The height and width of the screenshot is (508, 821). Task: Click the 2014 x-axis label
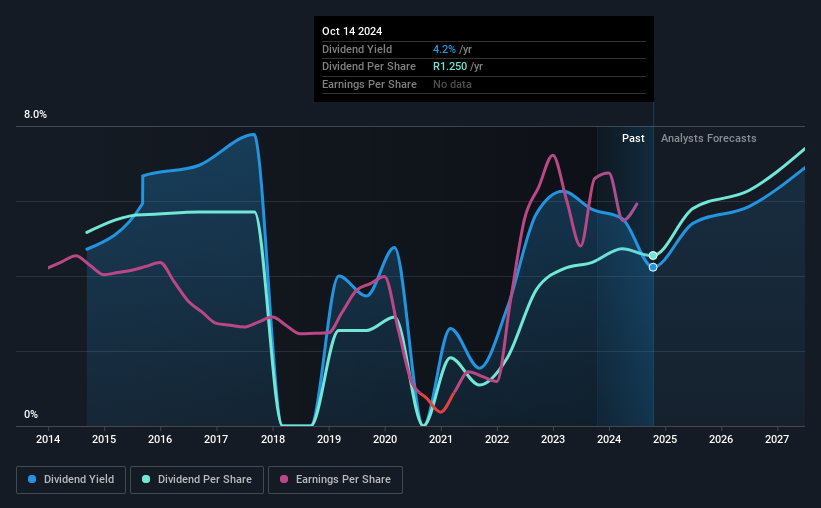(48, 439)
